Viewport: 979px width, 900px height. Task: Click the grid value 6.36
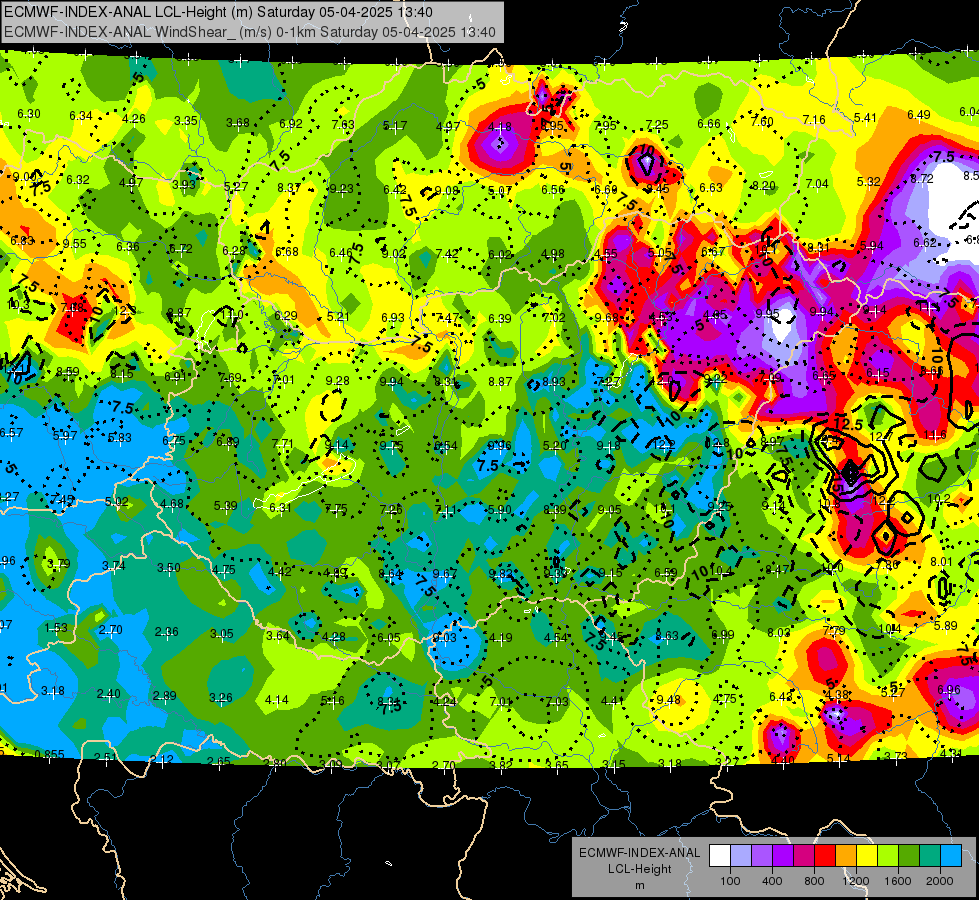[128, 246]
